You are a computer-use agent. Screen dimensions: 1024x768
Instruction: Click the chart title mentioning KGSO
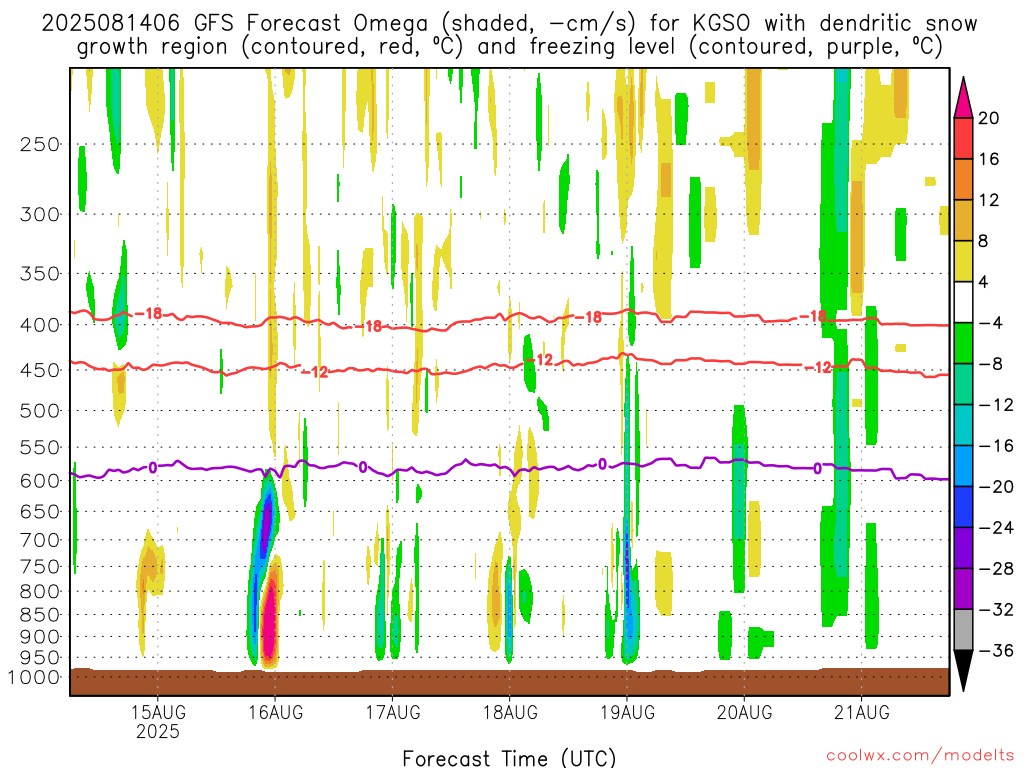[x=509, y=35]
